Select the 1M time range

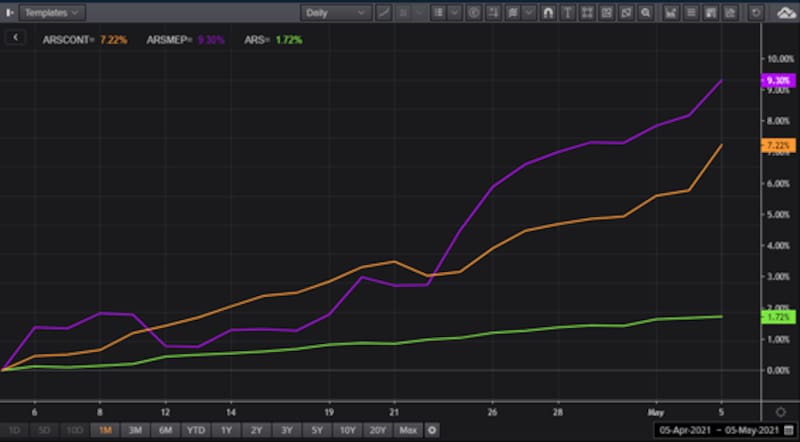[x=104, y=430]
